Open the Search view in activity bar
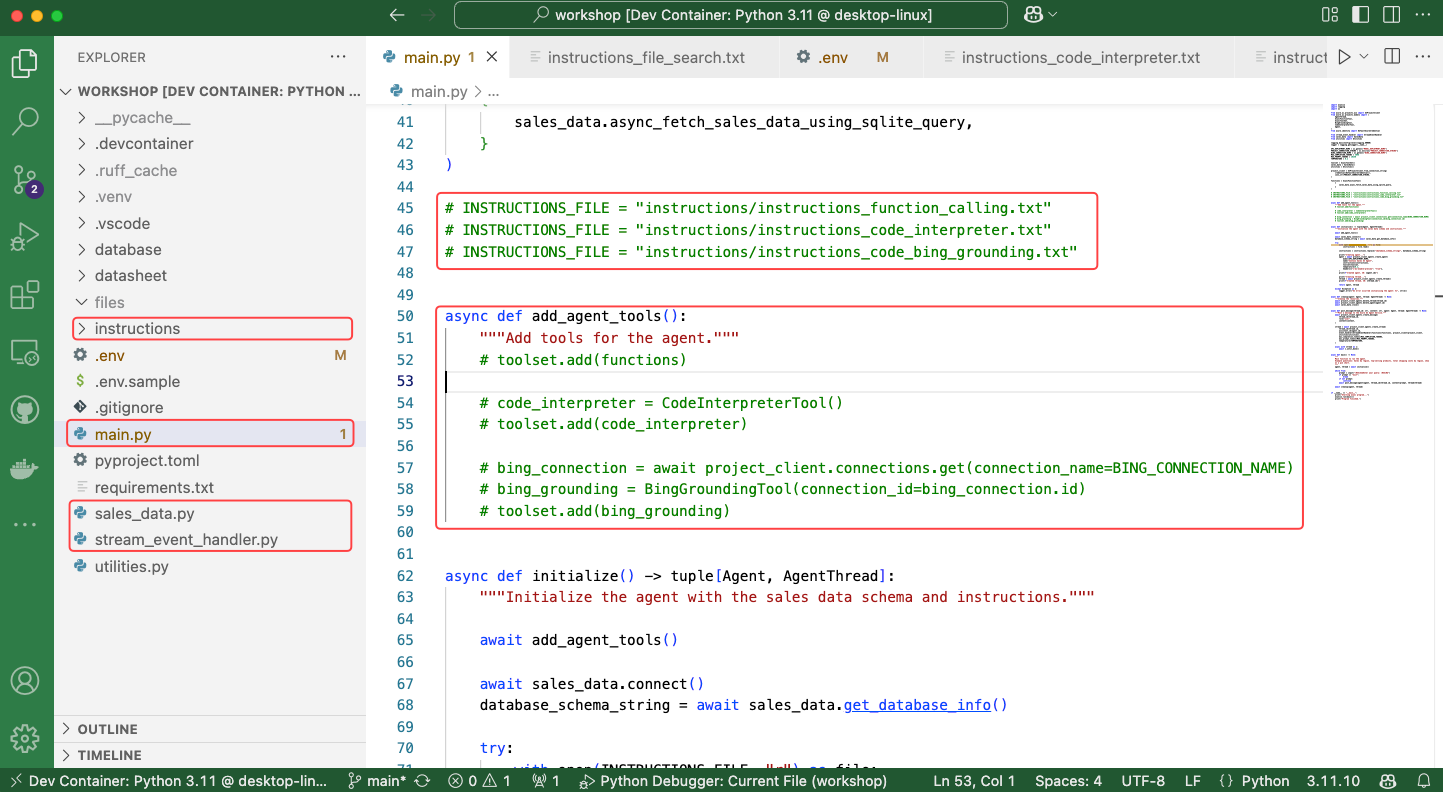The height and width of the screenshot is (792, 1443). click(x=25, y=121)
